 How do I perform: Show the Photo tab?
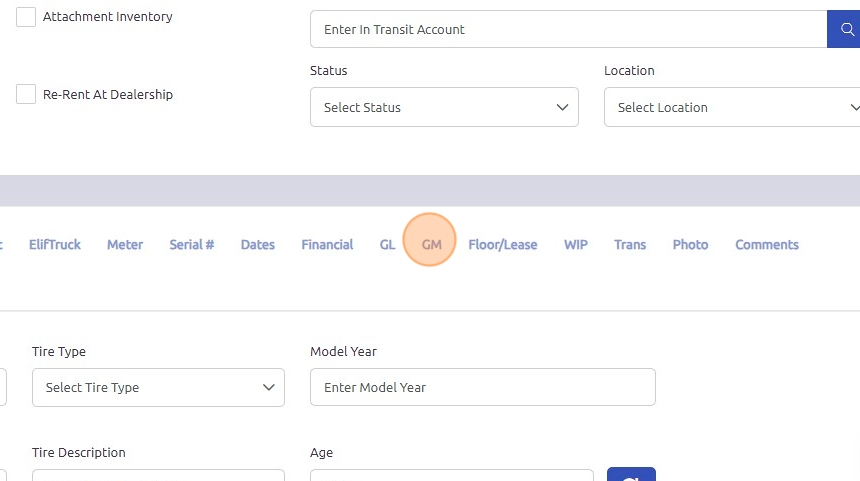(690, 244)
